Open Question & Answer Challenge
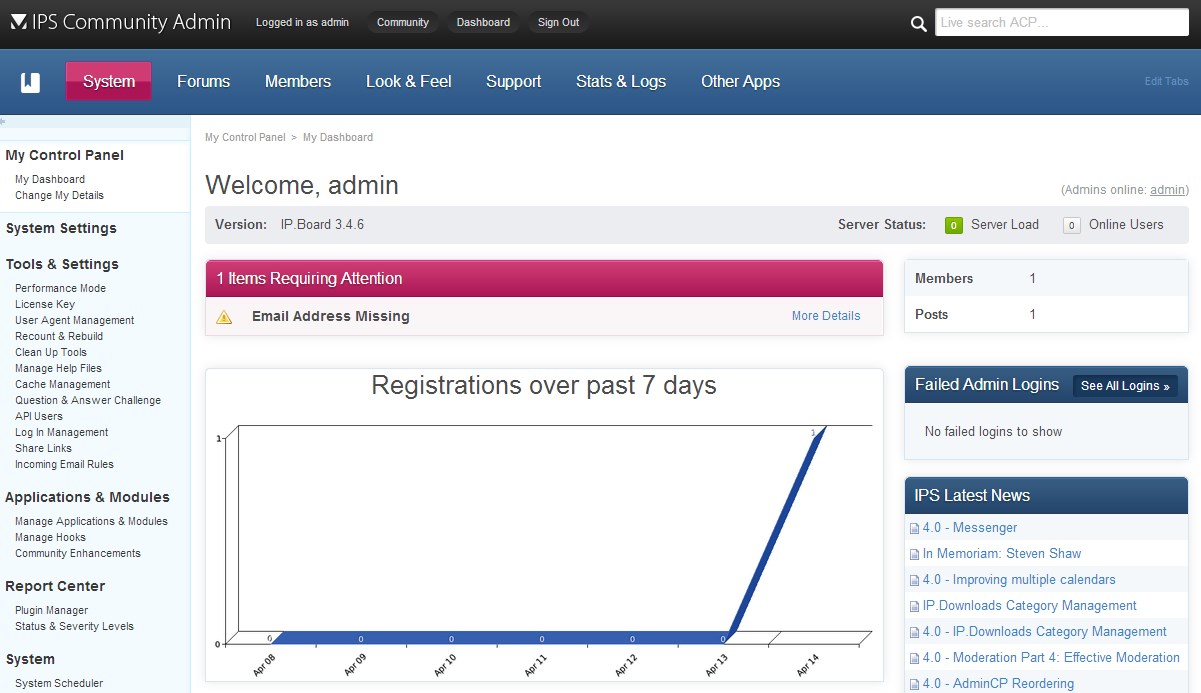The height and width of the screenshot is (693, 1201). point(88,401)
